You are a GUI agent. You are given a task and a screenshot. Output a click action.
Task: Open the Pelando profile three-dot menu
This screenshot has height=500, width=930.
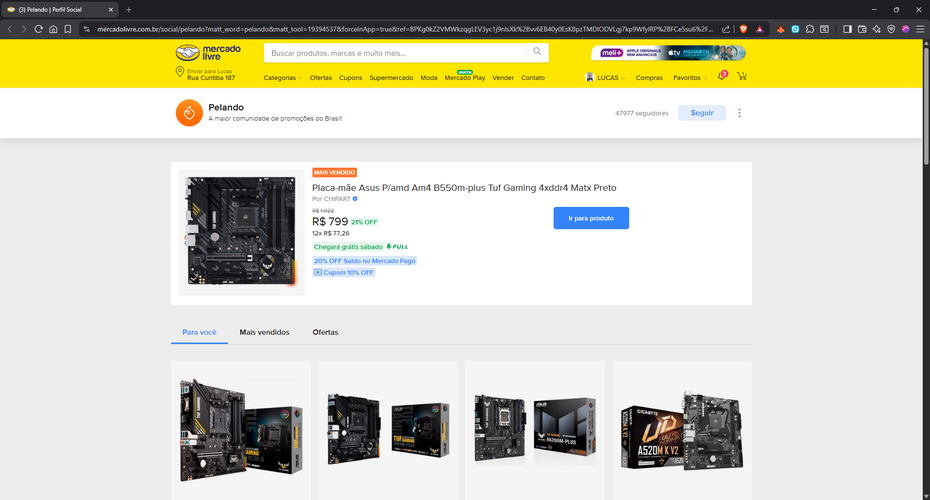[x=739, y=113]
